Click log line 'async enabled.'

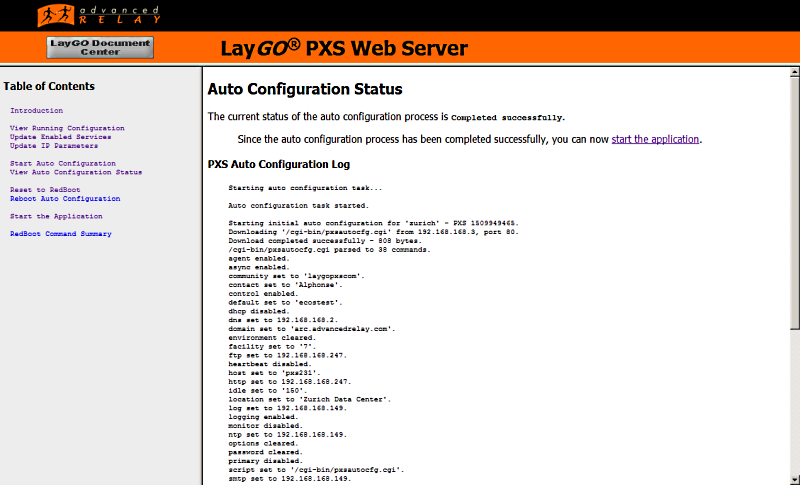coord(259,267)
